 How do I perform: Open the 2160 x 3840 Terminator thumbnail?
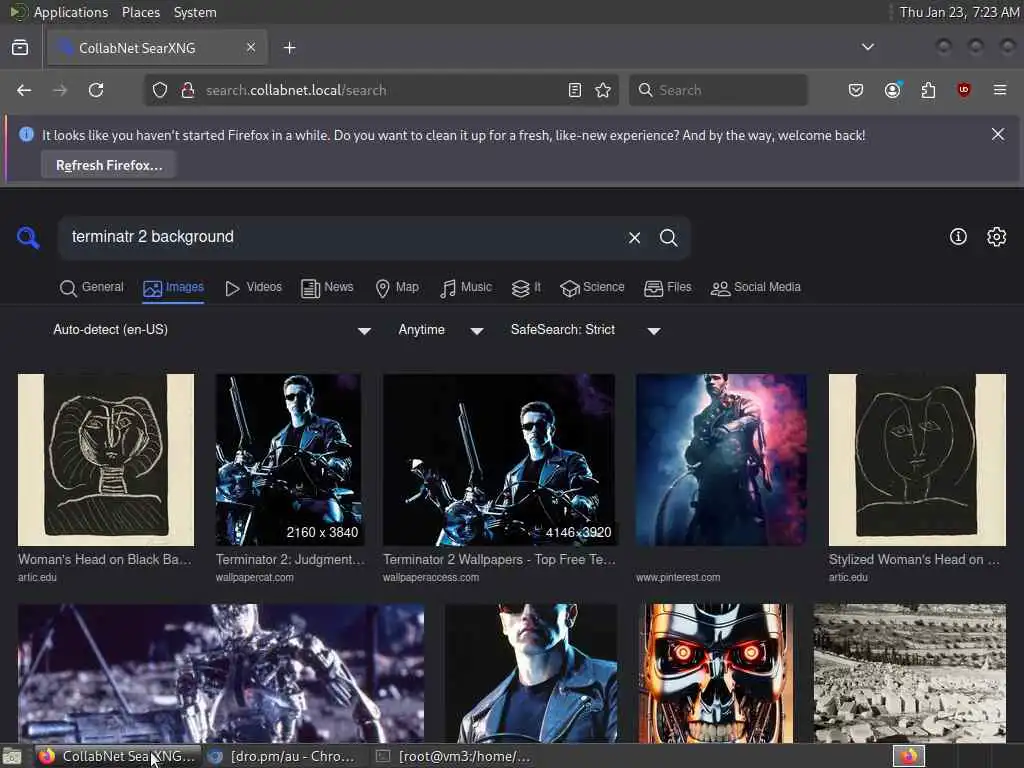288,460
